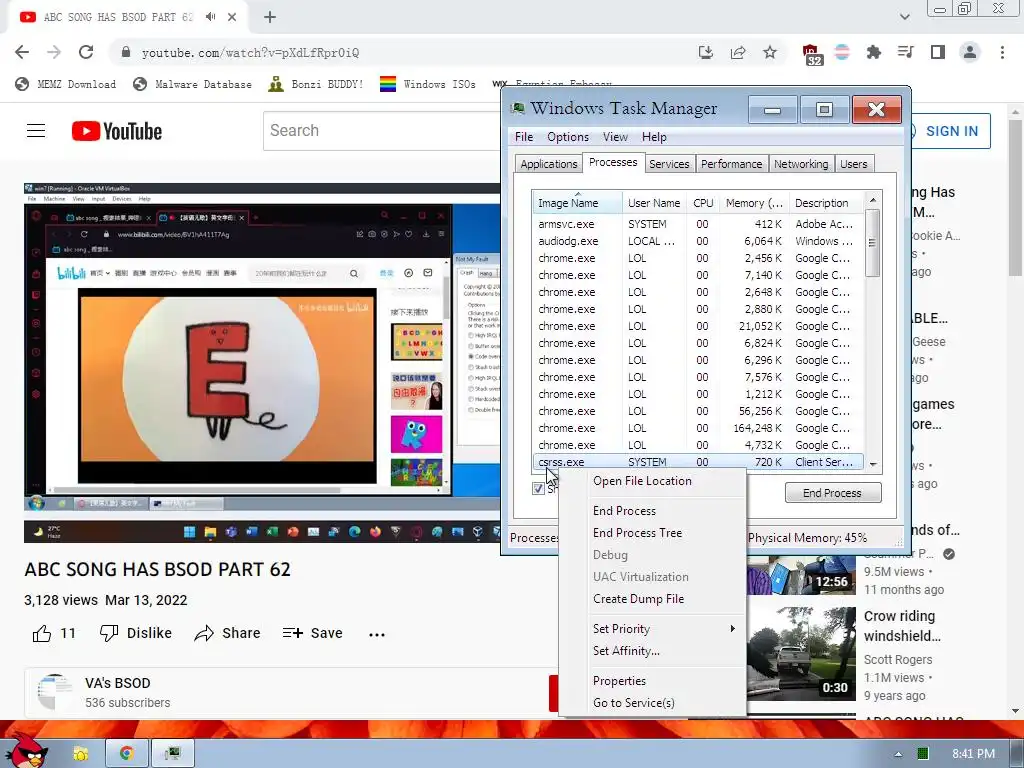Save the video to a playlist
This screenshot has width=1024, height=768.
[313, 633]
